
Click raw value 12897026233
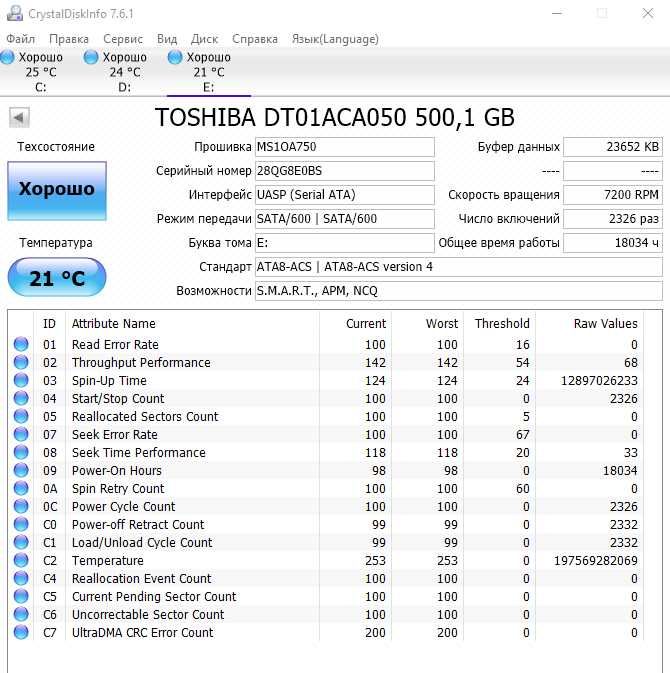click(599, 380)
